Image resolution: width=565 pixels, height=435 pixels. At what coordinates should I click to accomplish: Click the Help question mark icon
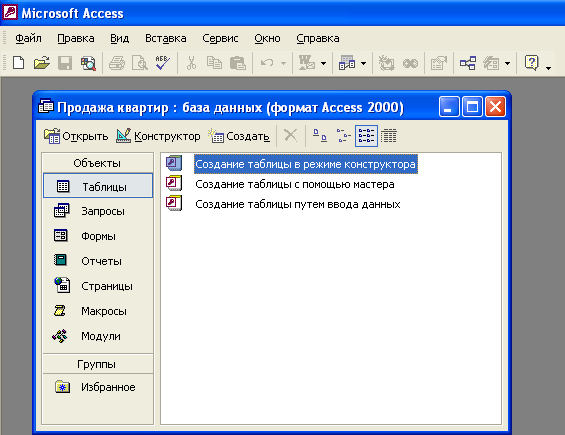point(531,63)
